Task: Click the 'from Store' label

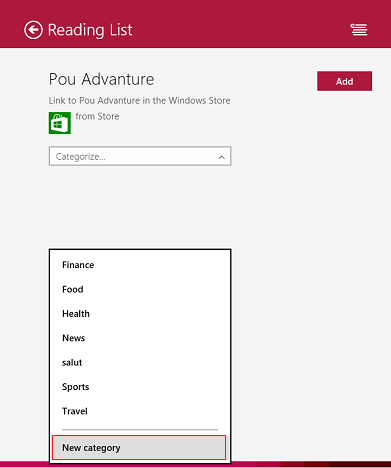Action: click(x=97, y=116)
